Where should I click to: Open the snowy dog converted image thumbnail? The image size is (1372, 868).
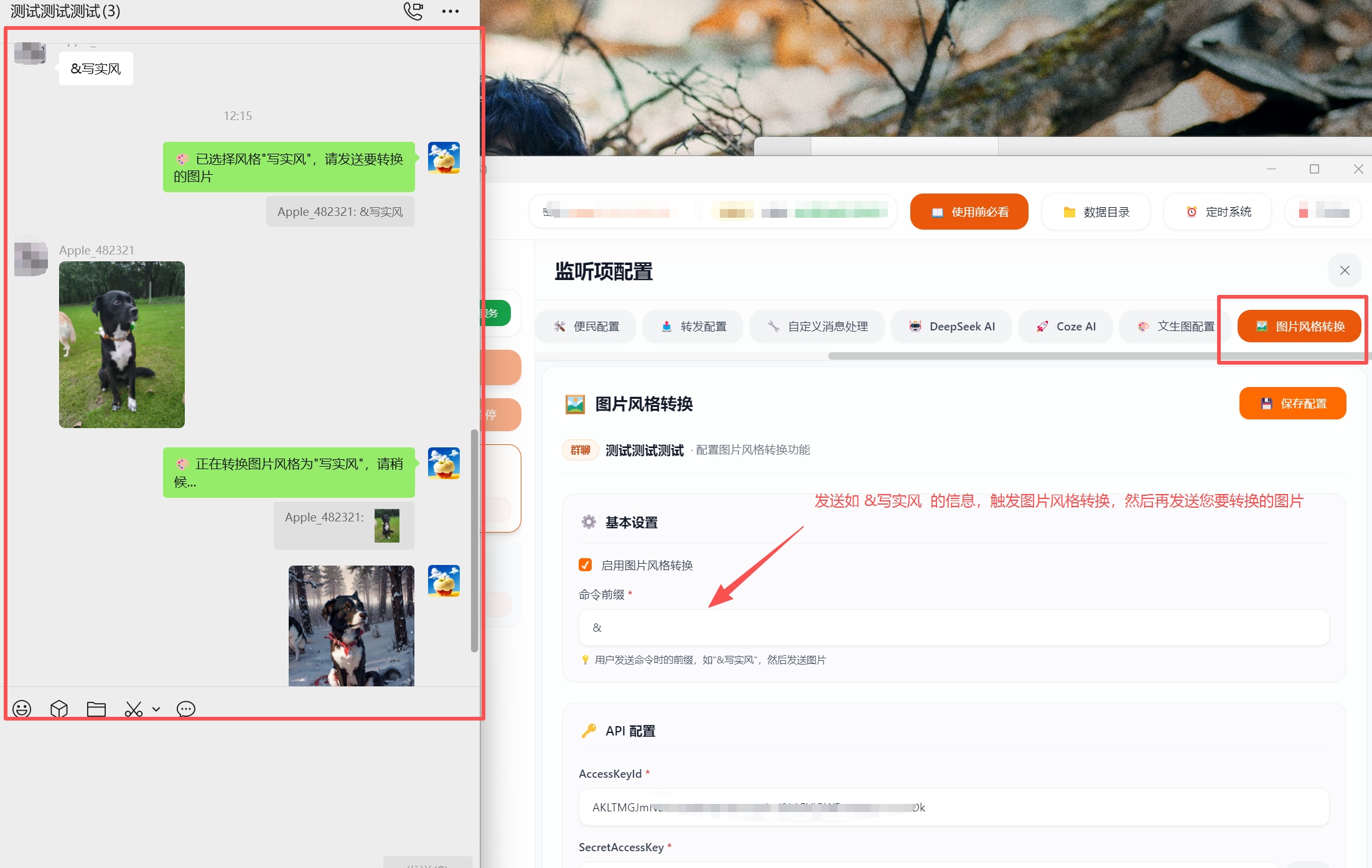[351, 625]
